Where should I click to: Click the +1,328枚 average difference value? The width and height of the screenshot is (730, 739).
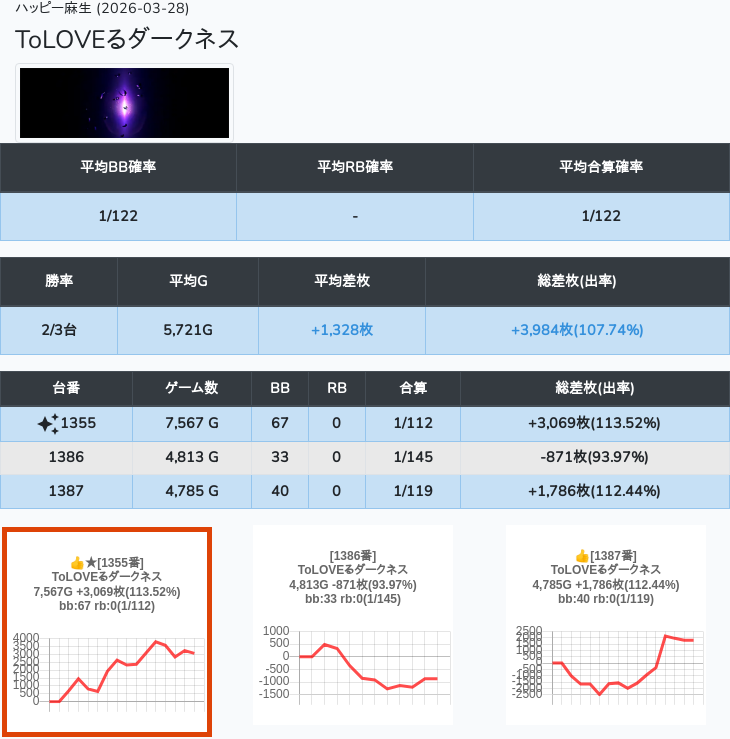(x=342, y=330)
